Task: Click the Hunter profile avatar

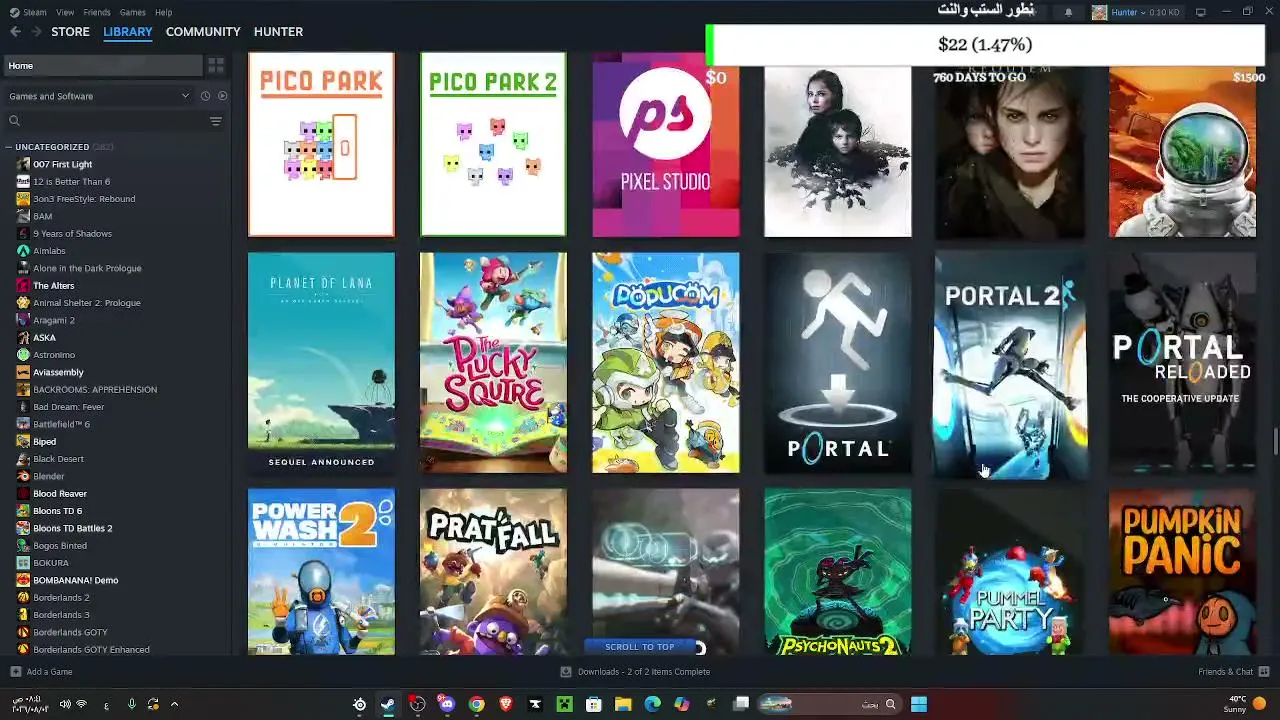Action: [1099, 12]
